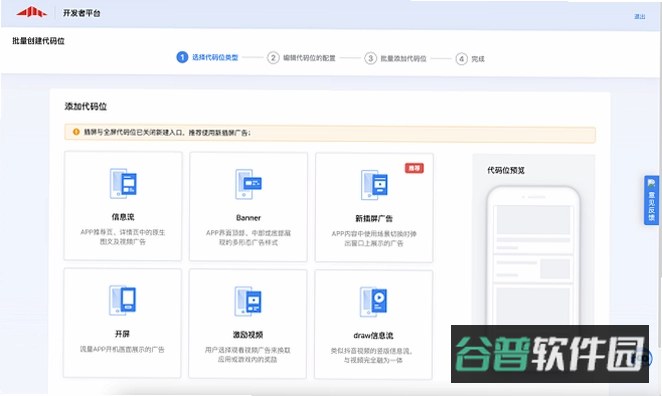The width and height of the screenshot is (662, 396).
Task: Click the 退出 link at top right
Action: (x=640, y=16)
